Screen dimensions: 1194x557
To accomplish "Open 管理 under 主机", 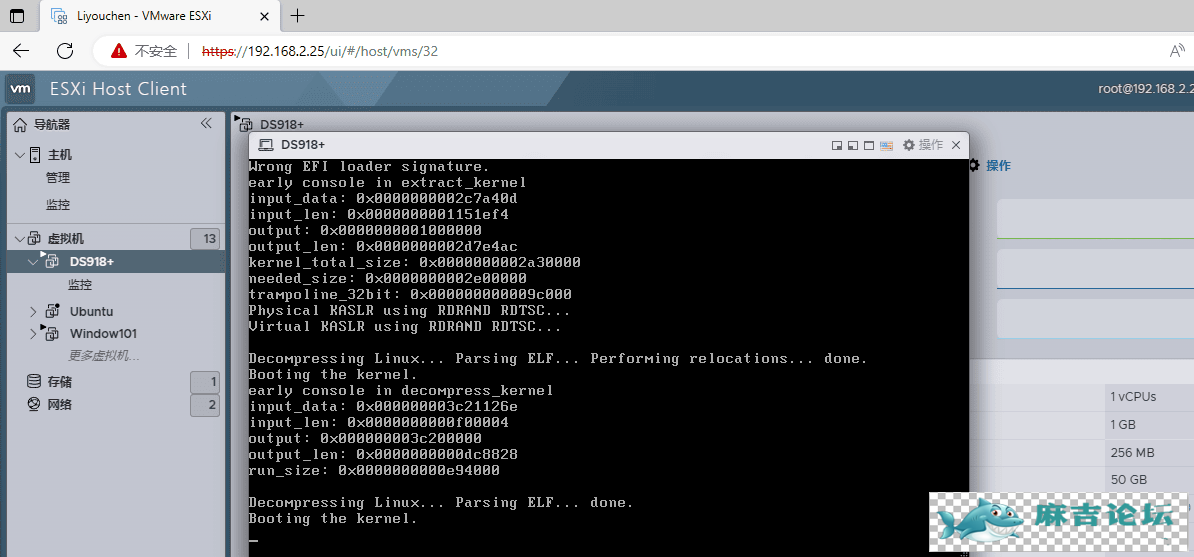I will [x=58, y=178].
